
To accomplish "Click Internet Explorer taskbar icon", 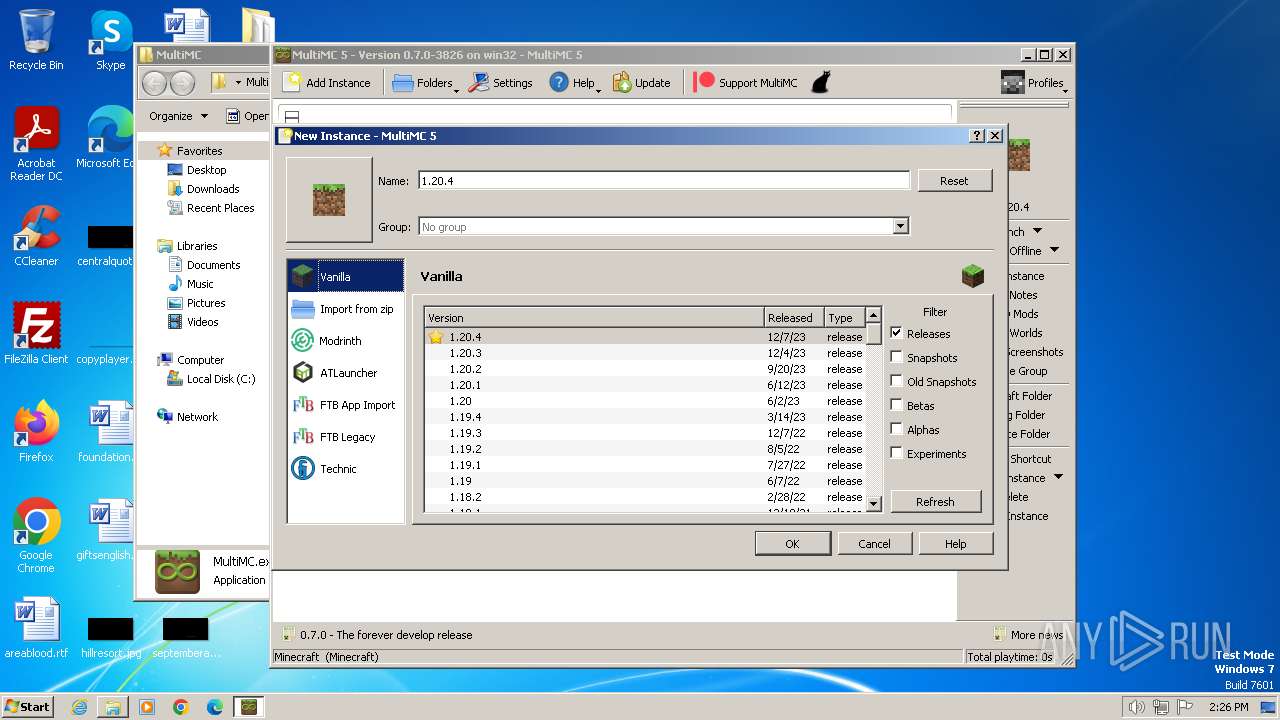I will pos(79,707).
